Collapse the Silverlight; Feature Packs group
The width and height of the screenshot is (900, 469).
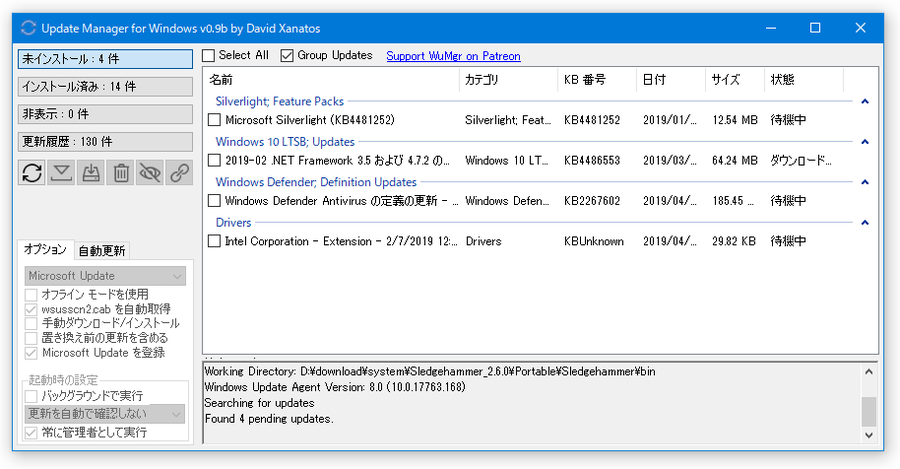pos(865,102)
